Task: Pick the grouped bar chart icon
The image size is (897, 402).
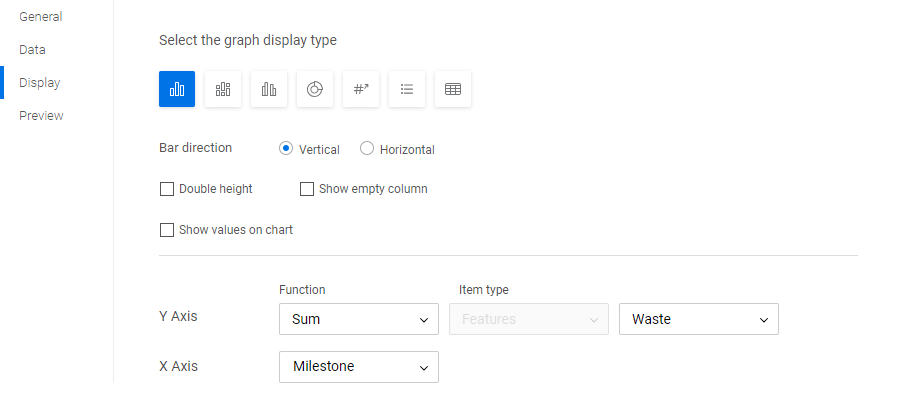Action: point(269,89)
